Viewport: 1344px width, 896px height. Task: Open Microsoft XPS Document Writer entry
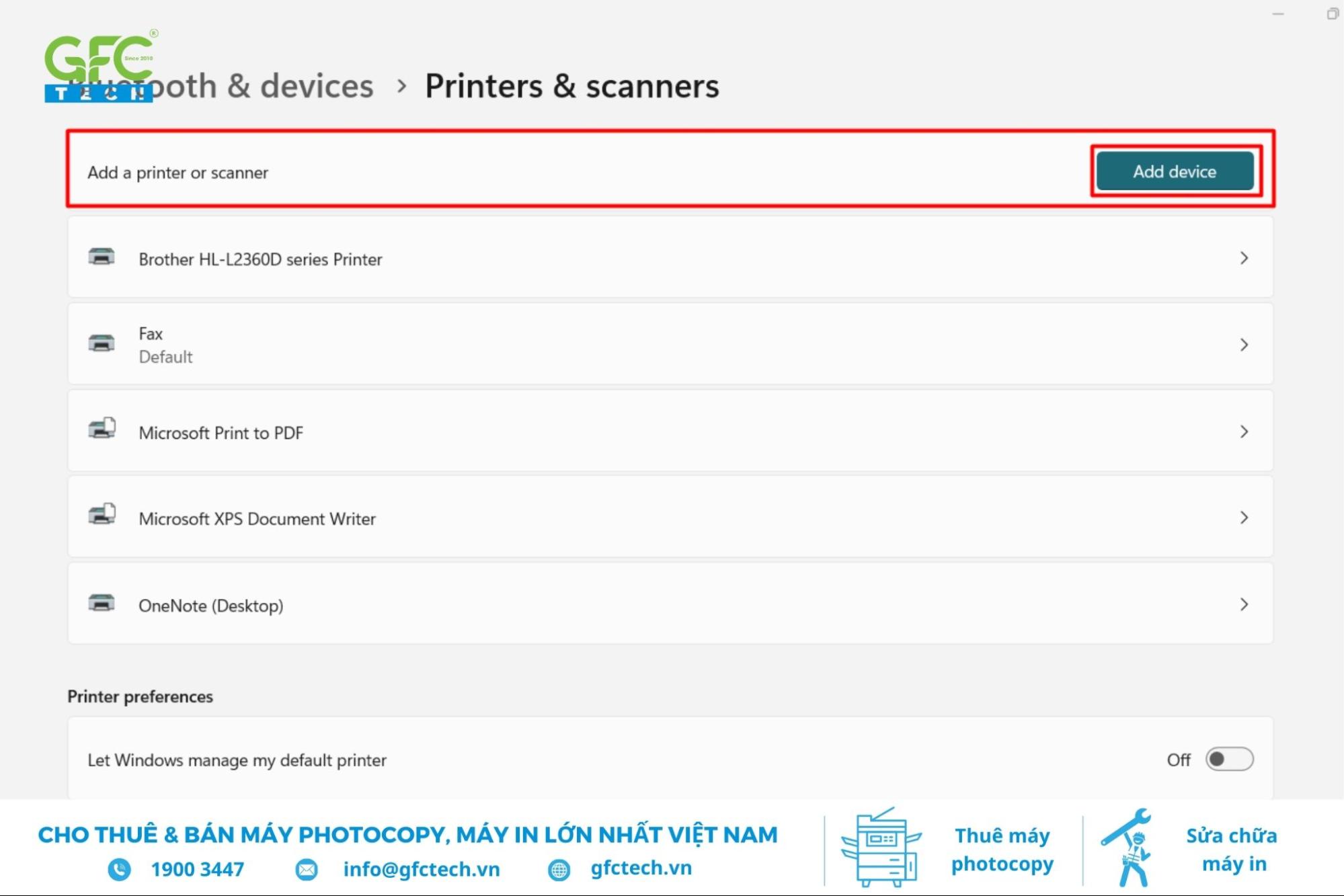click(x=670, y=517)
